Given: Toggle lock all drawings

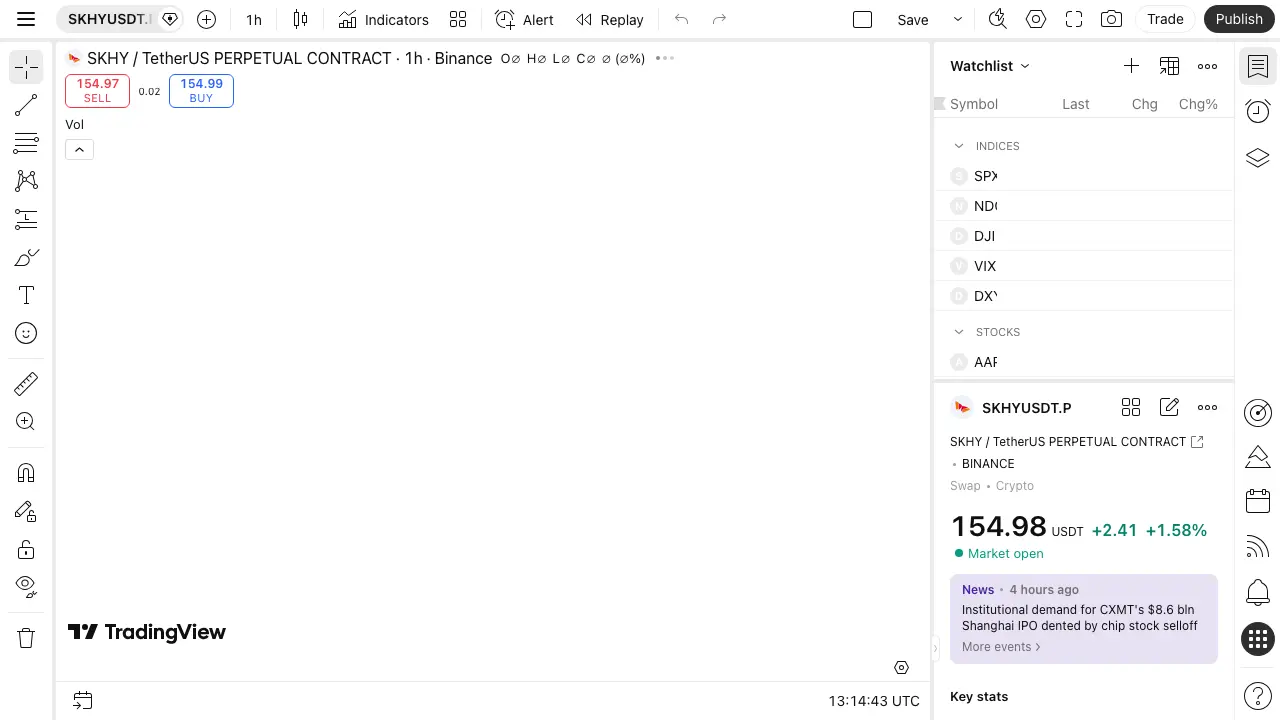Looking at the screenshot, I should (x=26, y=549).
